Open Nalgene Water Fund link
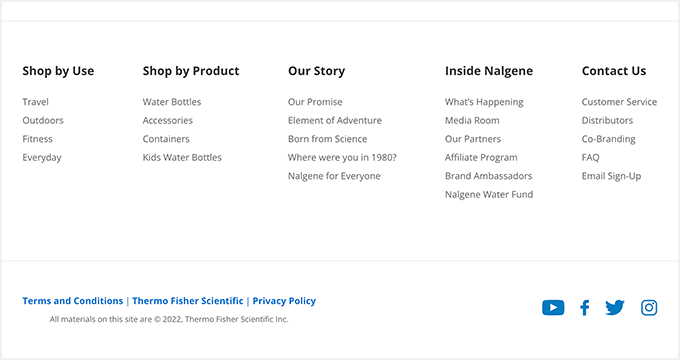Viewport: 680px width, 360px height. point(489,194)
